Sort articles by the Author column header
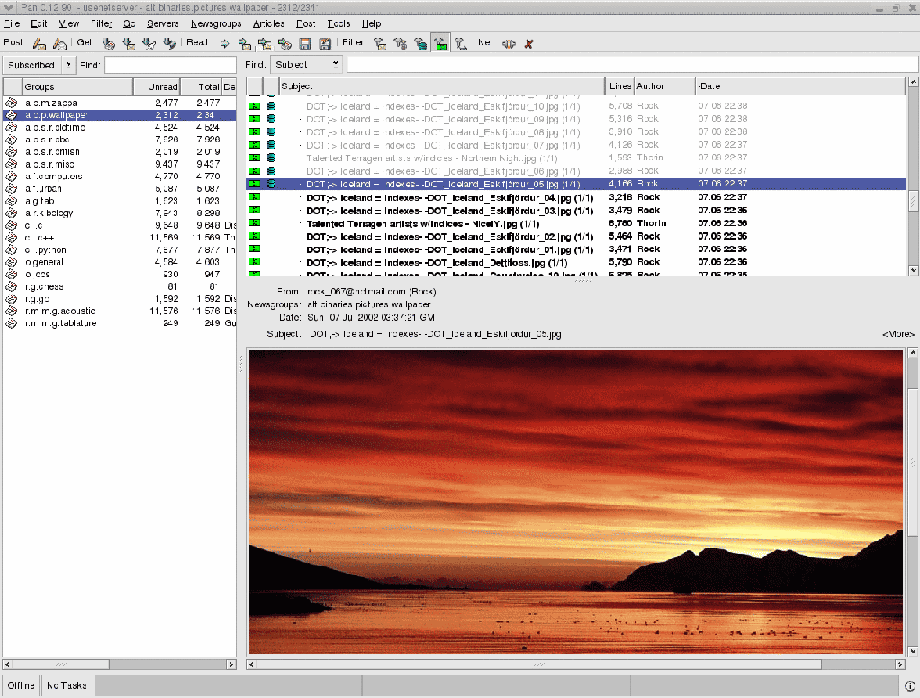 point(664,86)
